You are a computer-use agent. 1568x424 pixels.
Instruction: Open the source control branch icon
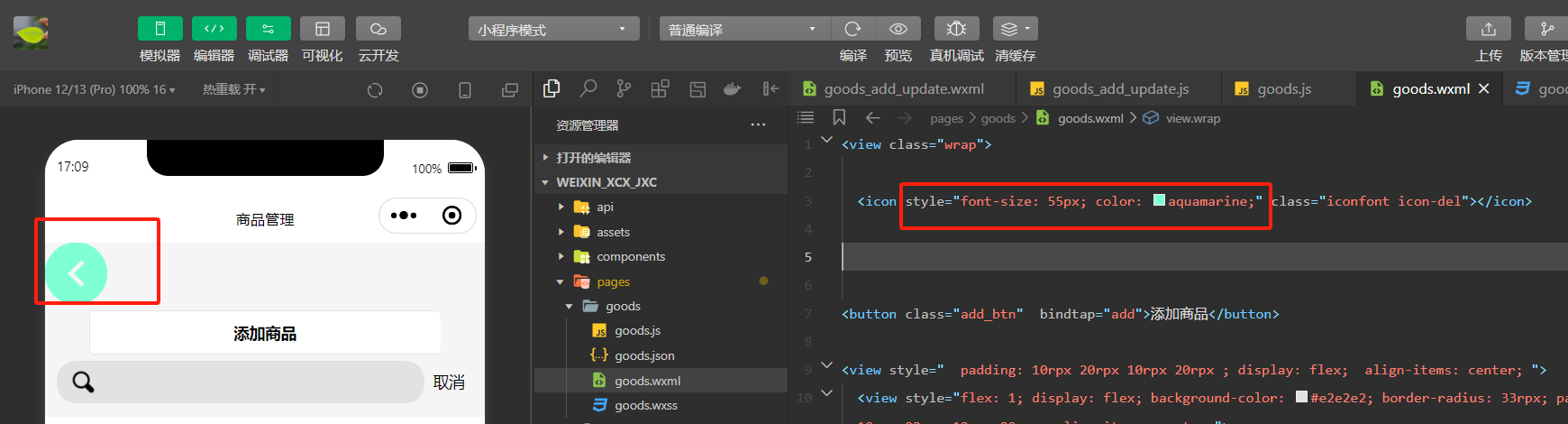pyautogui.click(x=624, y=88)
